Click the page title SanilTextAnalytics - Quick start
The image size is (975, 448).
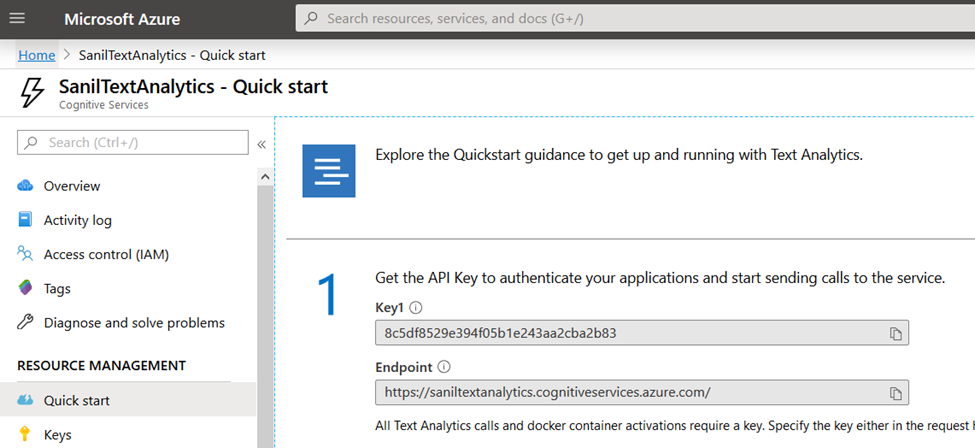coord(193,86)
